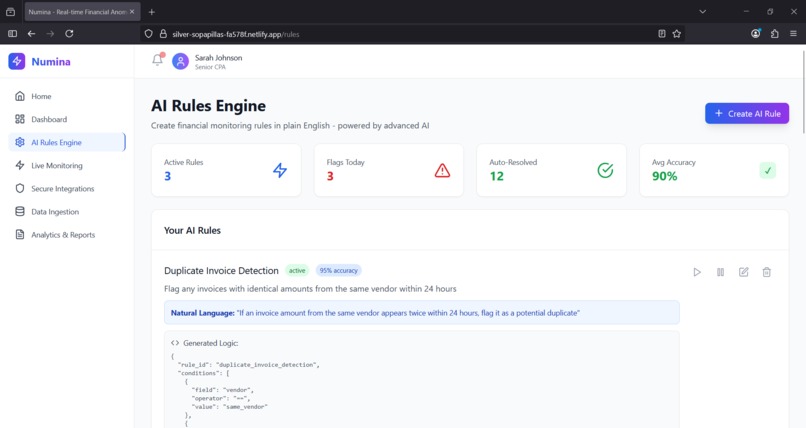Click the Avg Accuracy green checkmark icon
The width and height of the screenshot is (806, 428).
[767, 170]
